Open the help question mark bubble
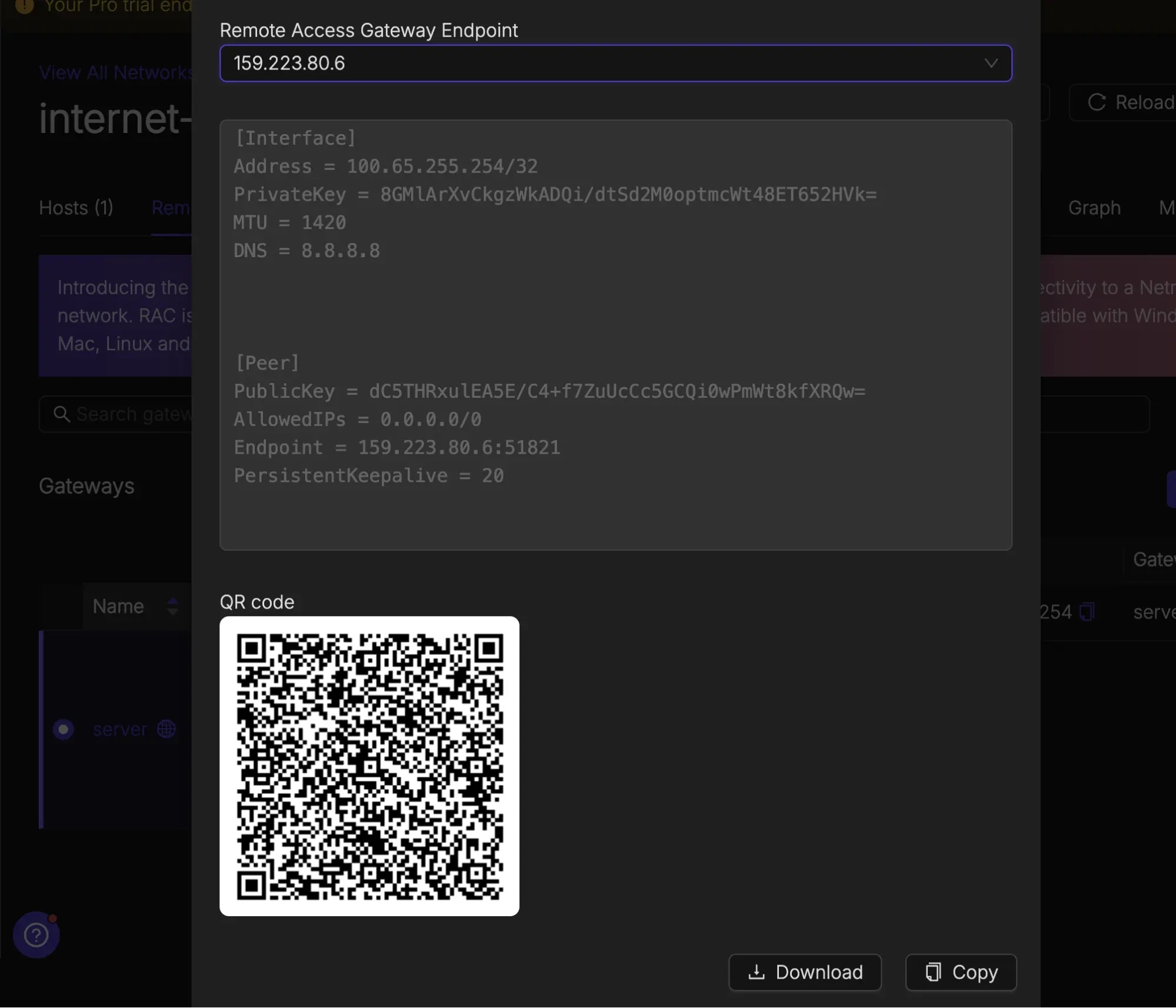The width and height of the screenshot is (1176, 1008). pyautogui.click(x=36, y=934)
